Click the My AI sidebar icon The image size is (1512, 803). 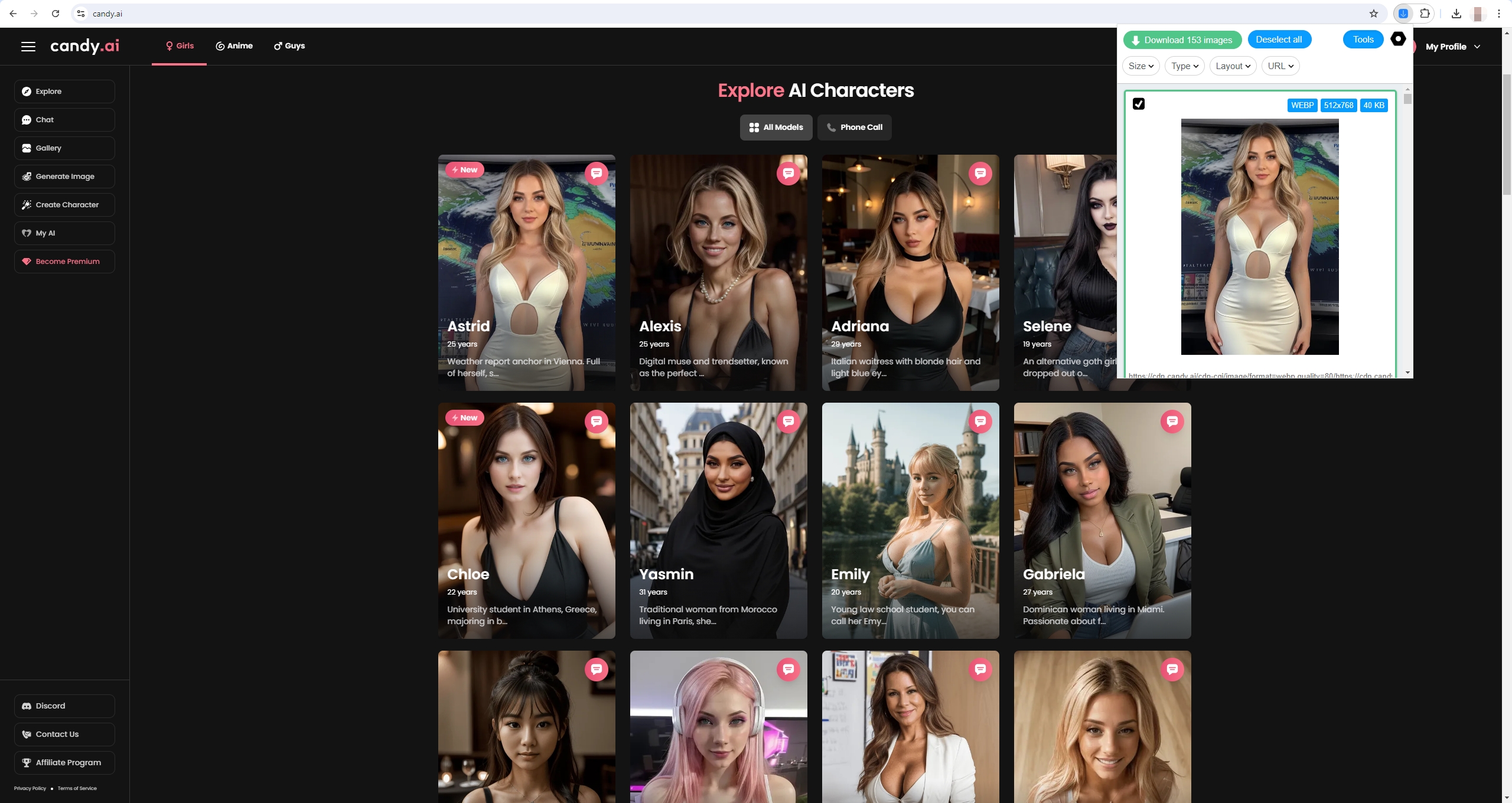(x=26, y=232)
